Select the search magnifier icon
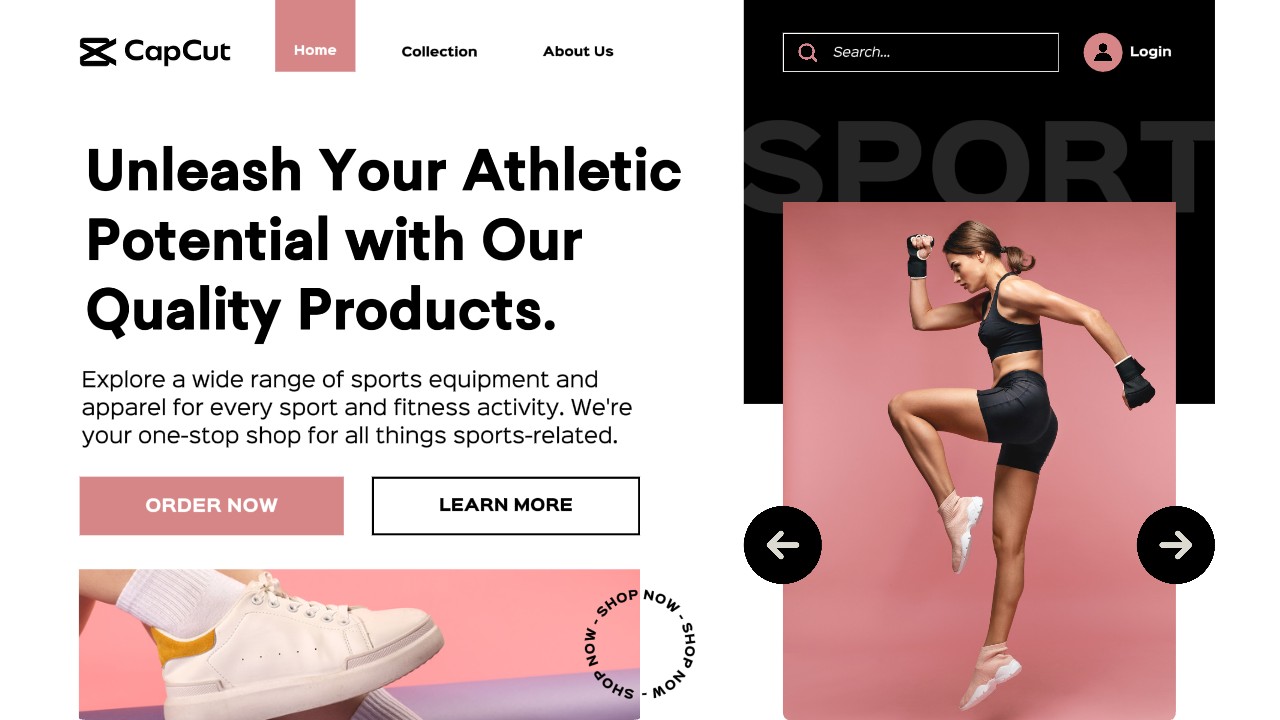Image resolution: width=1280 pixels, height=720 pixels. [808, 52]
